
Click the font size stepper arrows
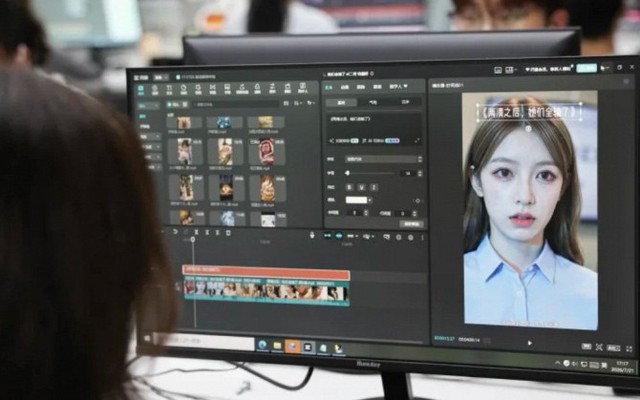[420, 174]
